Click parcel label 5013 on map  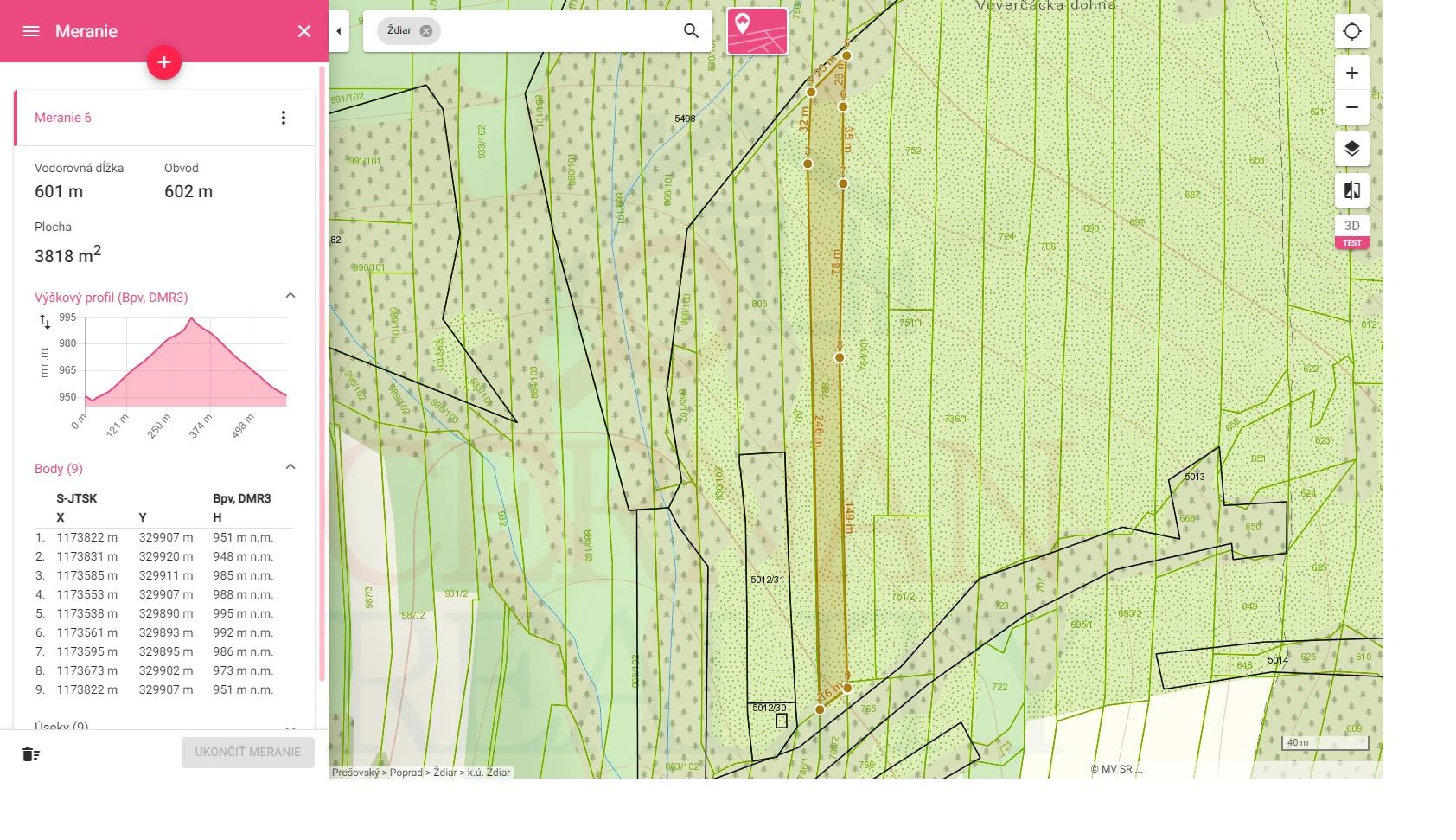[x=1195, y=477]
